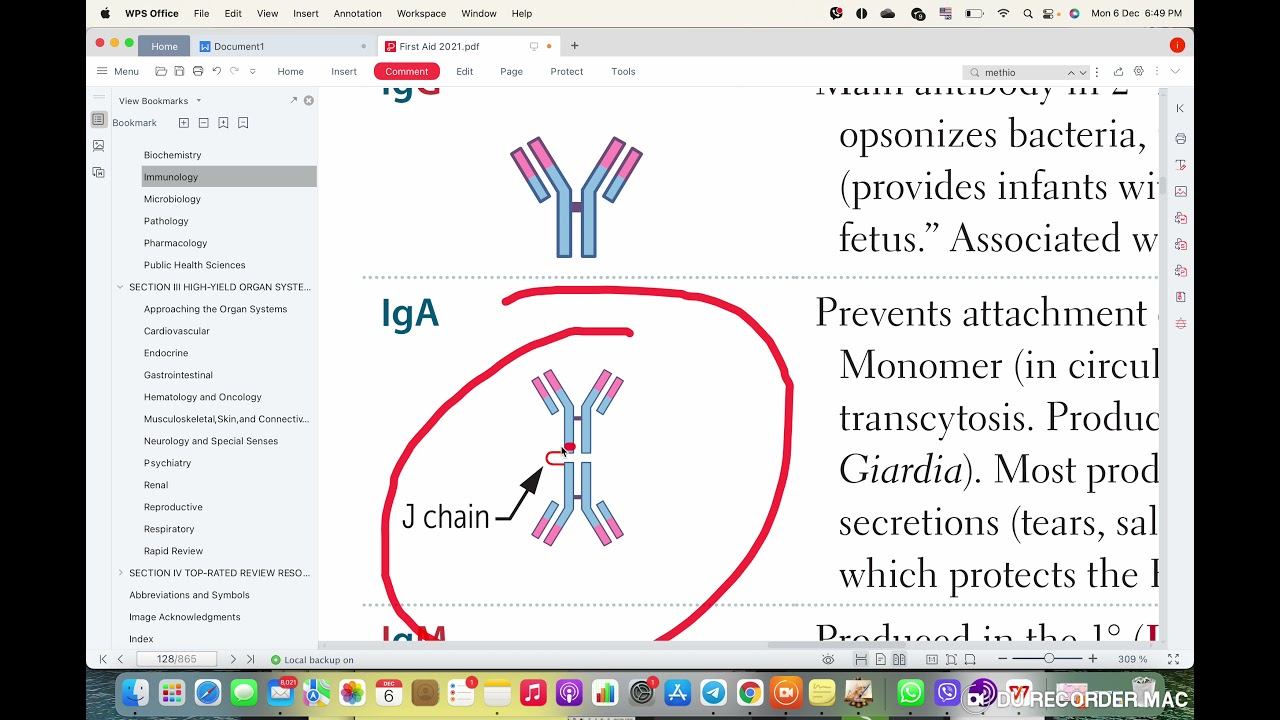Open the Workspace menu in menu bar
This screenshot has height=720, width=1280.
point(421,14)
